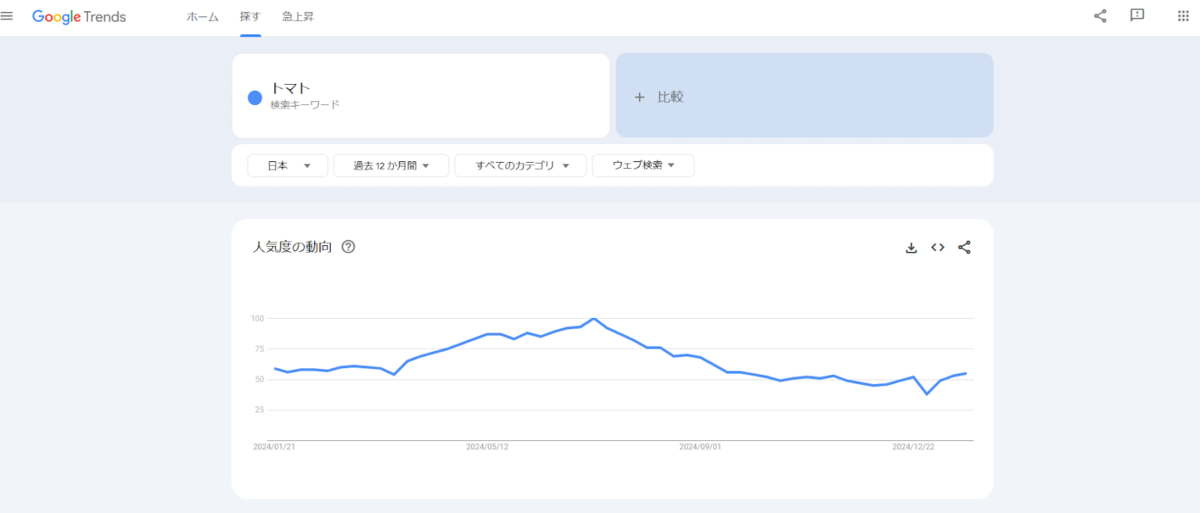Share the 人気度の動向 chart
The width and height of the screenshot is (1200, 513).
(964, 248)
